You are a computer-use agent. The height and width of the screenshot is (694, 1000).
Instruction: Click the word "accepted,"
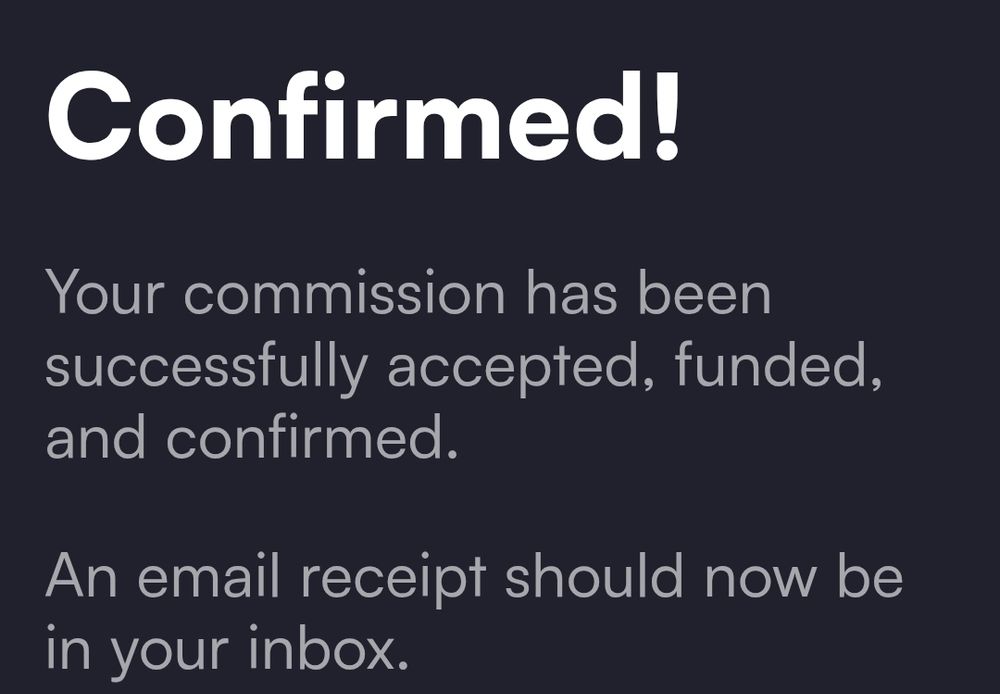pyautogui.click(x=521, y=369)
